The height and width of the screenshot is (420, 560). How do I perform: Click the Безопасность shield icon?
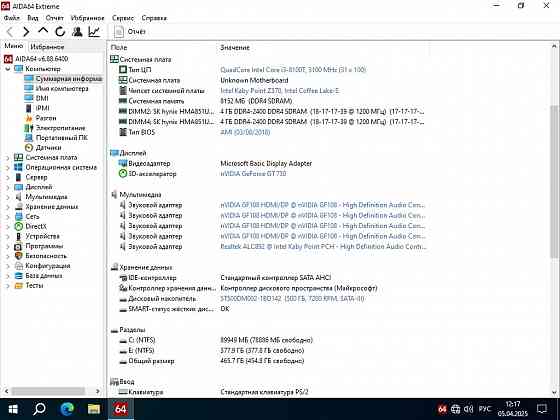point(19,256)
